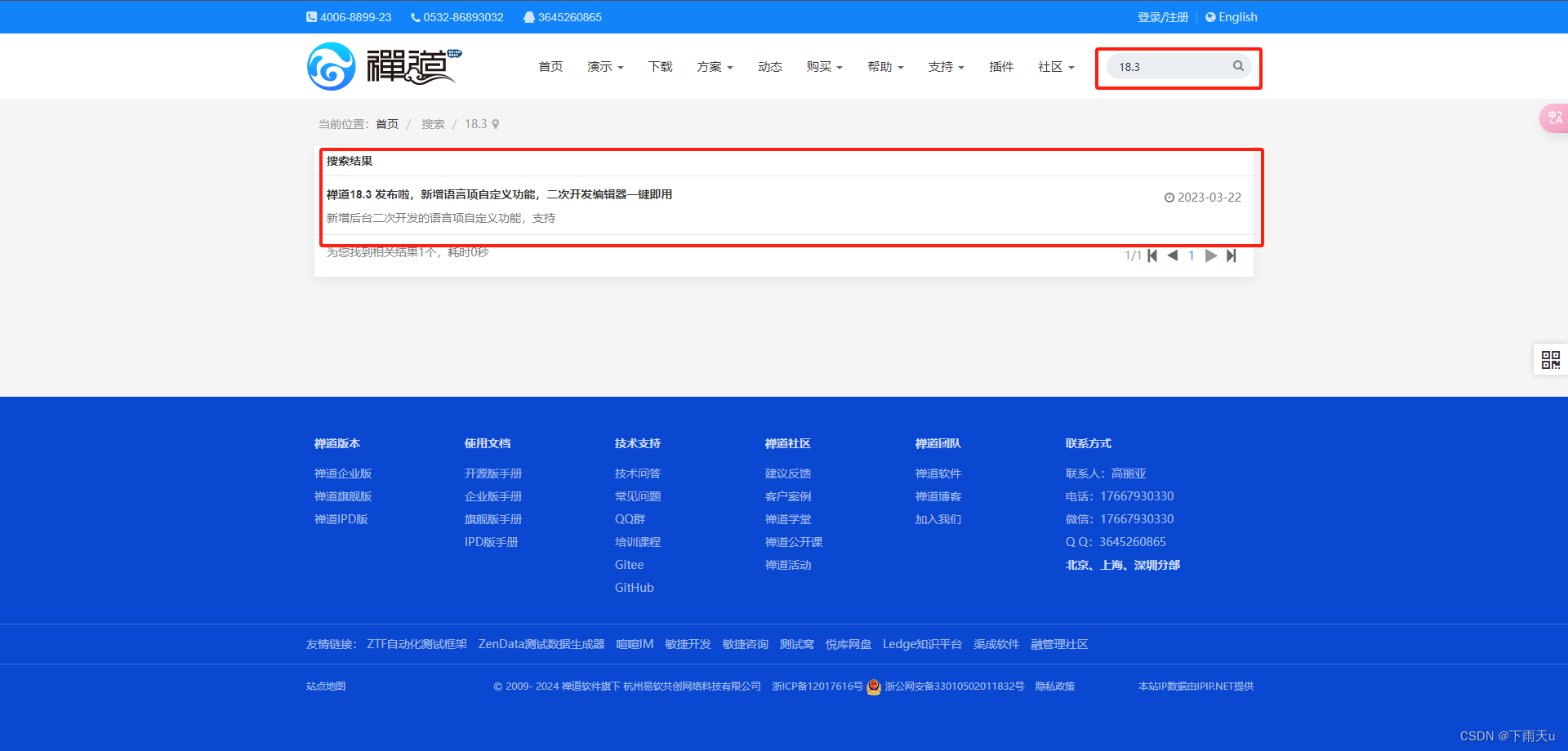The image size is (1568, 751).
Task: Open 站点地图 link
Action: [326, 687]
